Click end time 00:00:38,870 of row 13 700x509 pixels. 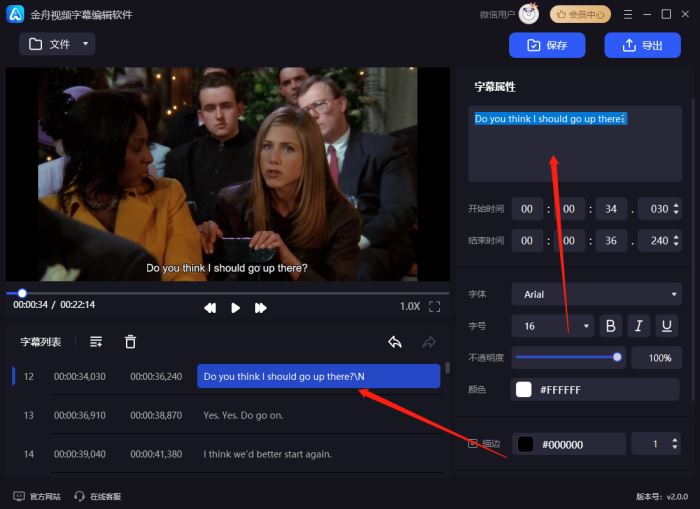(x=156, y=415)
